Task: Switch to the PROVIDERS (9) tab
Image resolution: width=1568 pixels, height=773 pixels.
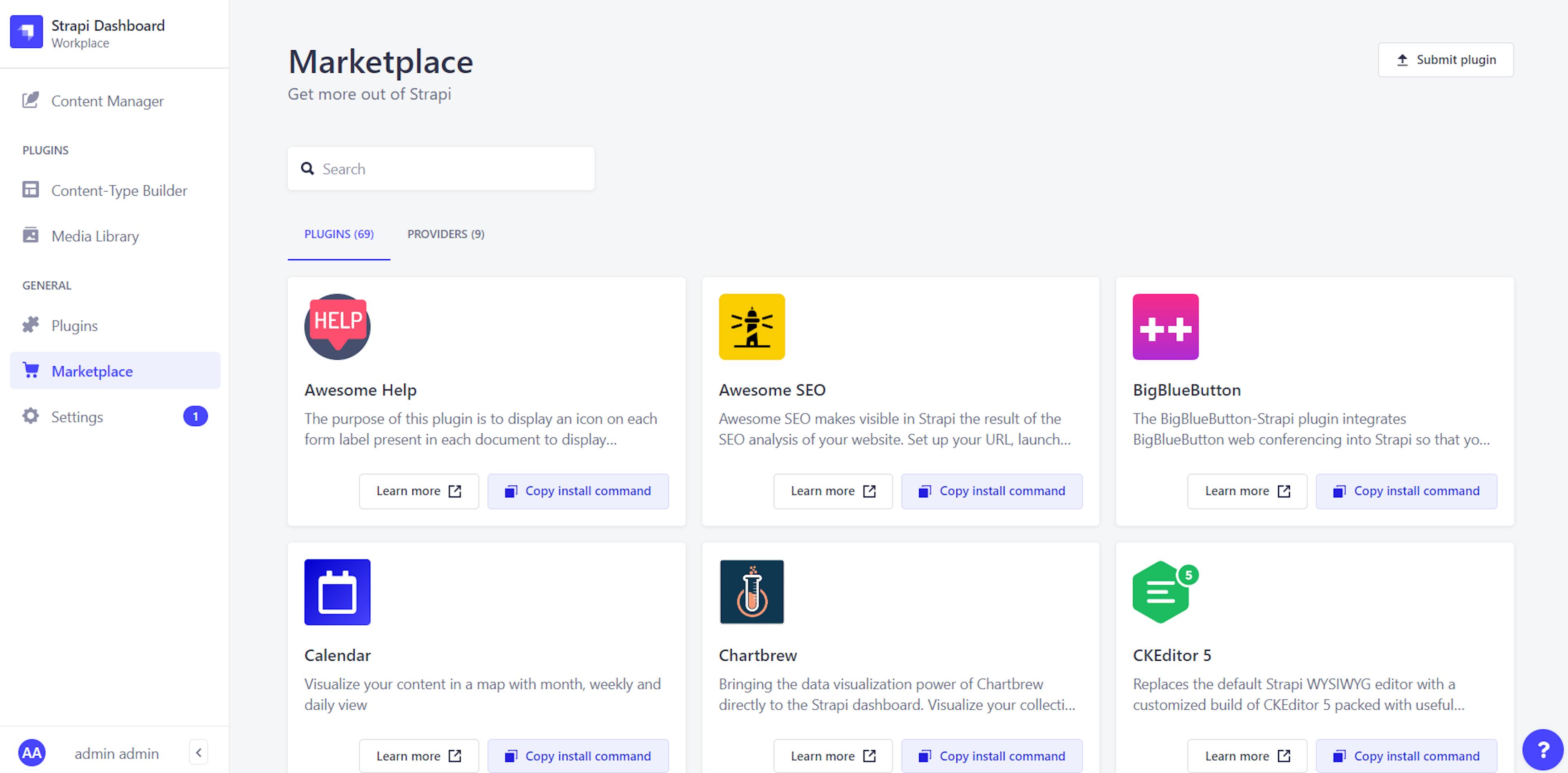Action: click(x=445, y=234)
